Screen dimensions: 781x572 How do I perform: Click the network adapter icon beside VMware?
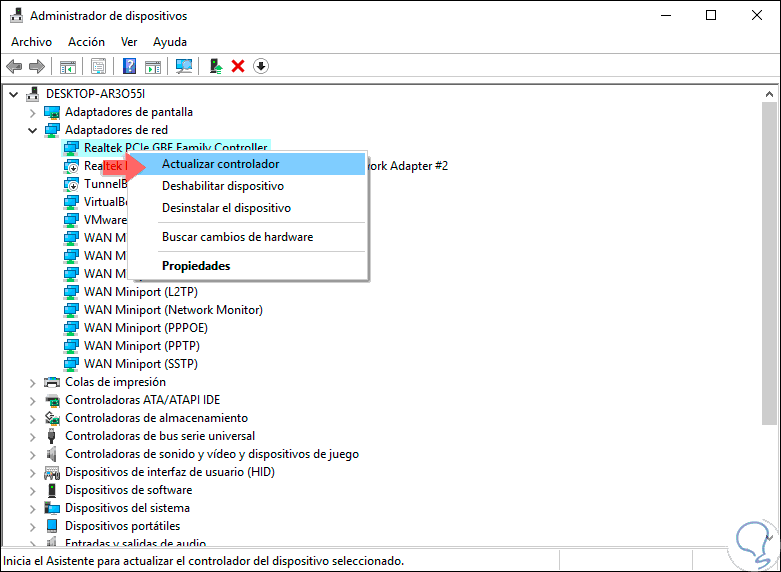[x=71, y=220]
